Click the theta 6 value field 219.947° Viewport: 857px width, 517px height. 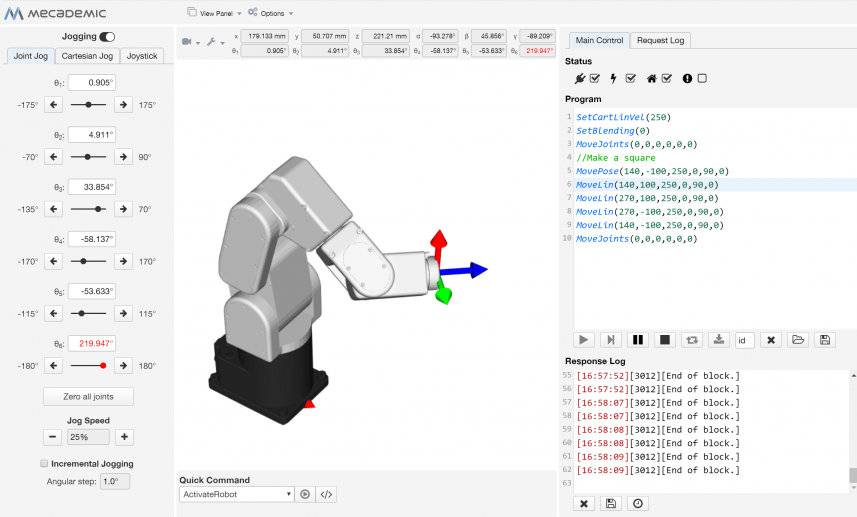(x=92, y=343)
